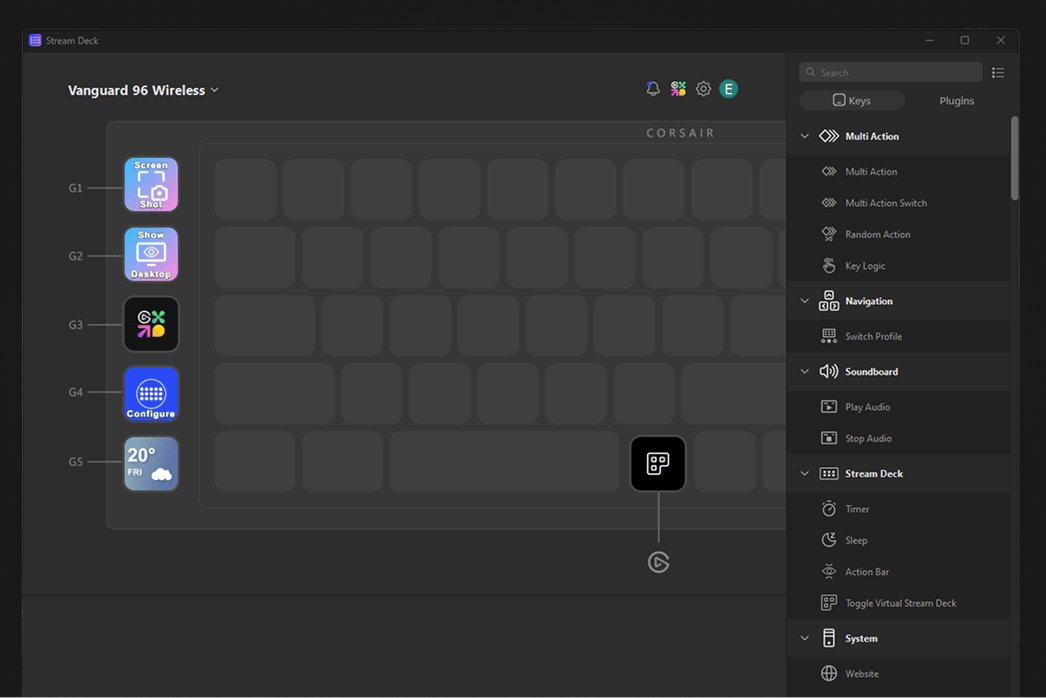The height and width of the screenshot is (698, 1046).
Task: Collapse the System category
Action: (804, 638)
